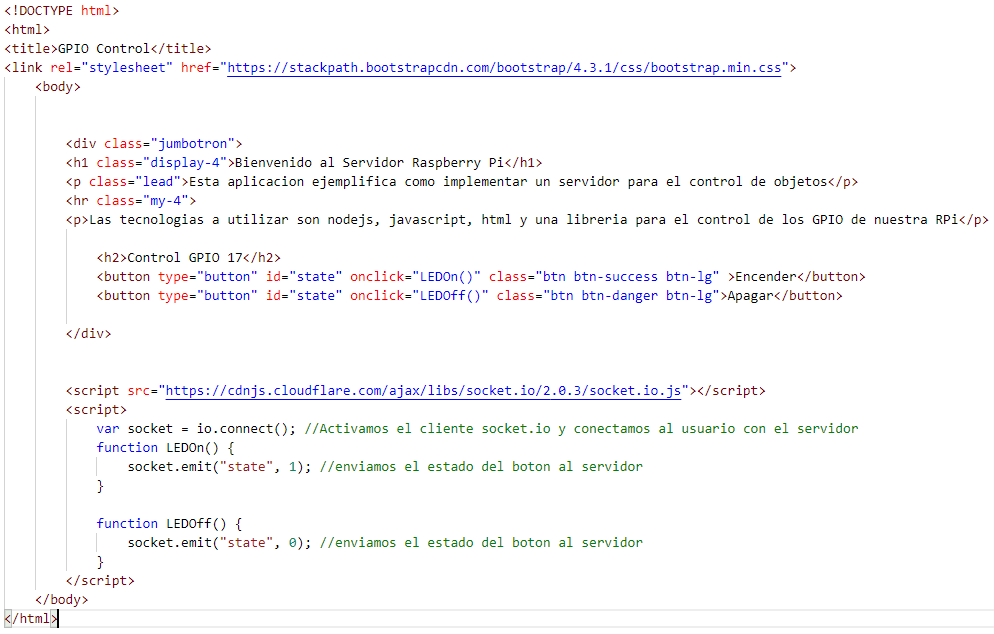This screenshot has height=634, width=994.
Task: Place cursor on the opening body tag
Action: 58,87
